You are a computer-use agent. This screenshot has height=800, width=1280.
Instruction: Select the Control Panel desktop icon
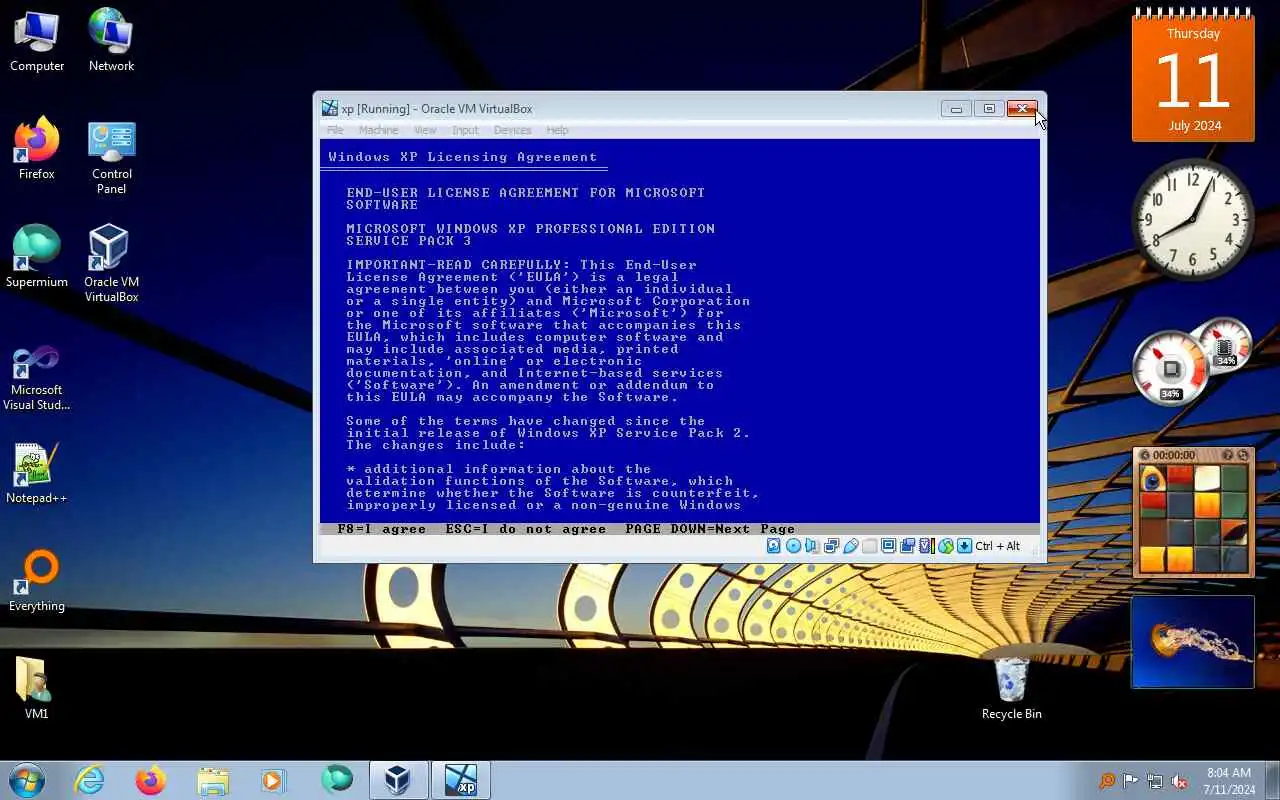[111, 158]
